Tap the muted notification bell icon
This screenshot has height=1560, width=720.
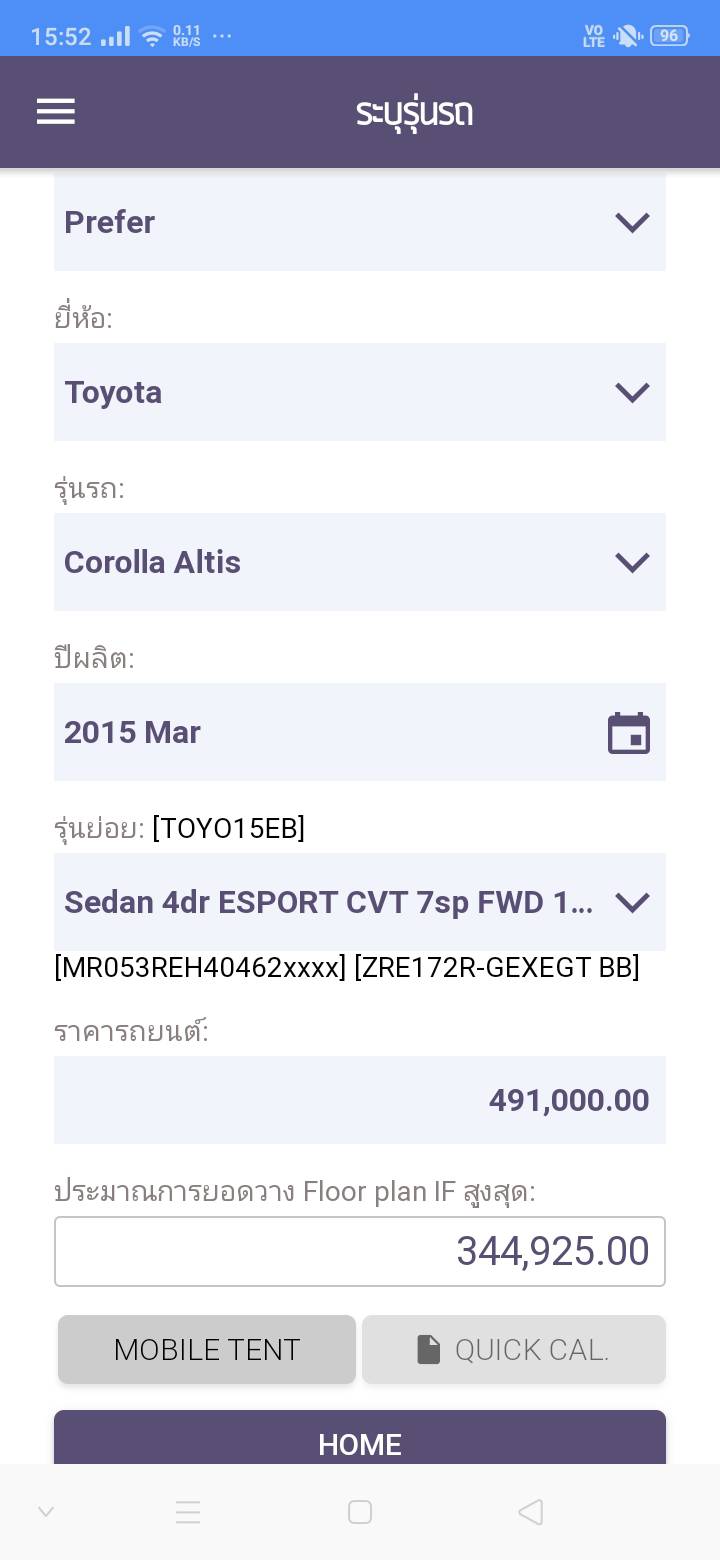(627, 36)
